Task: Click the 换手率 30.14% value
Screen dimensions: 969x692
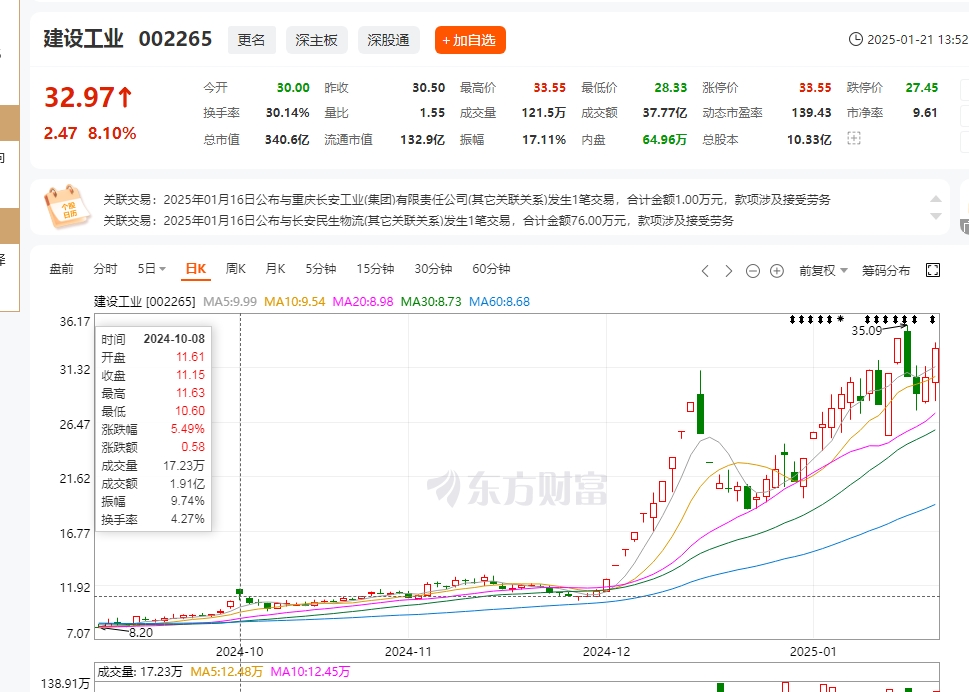Action: [287, 113]
